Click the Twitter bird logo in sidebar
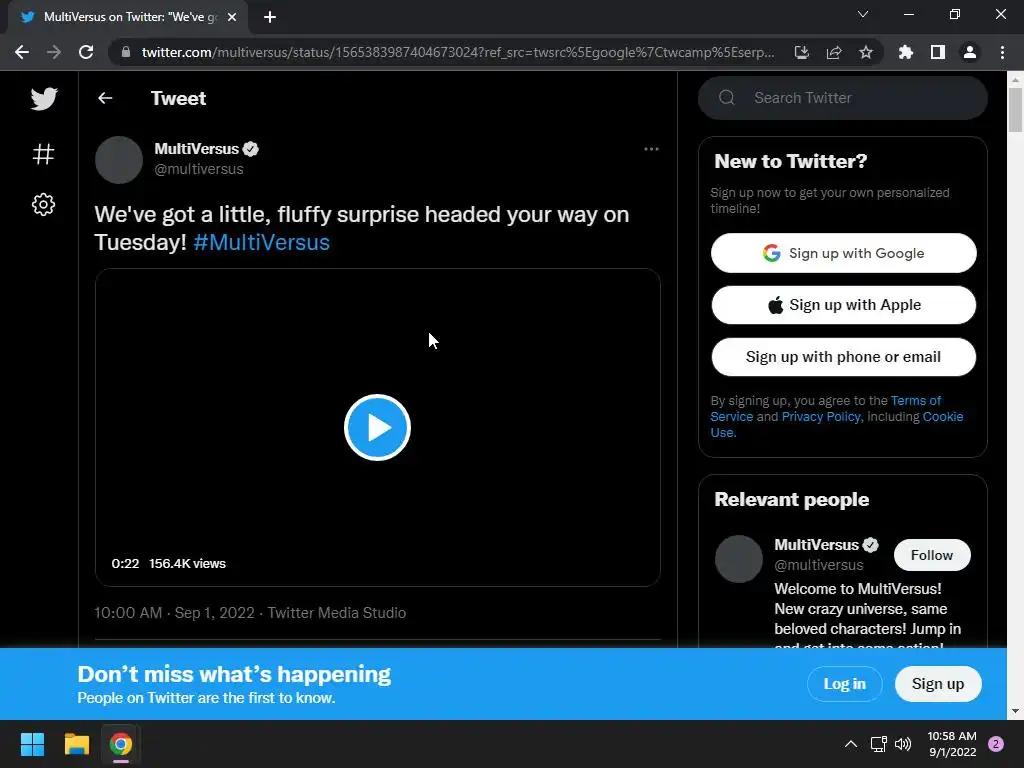The image size is (1024, 768). coord(44,99)
